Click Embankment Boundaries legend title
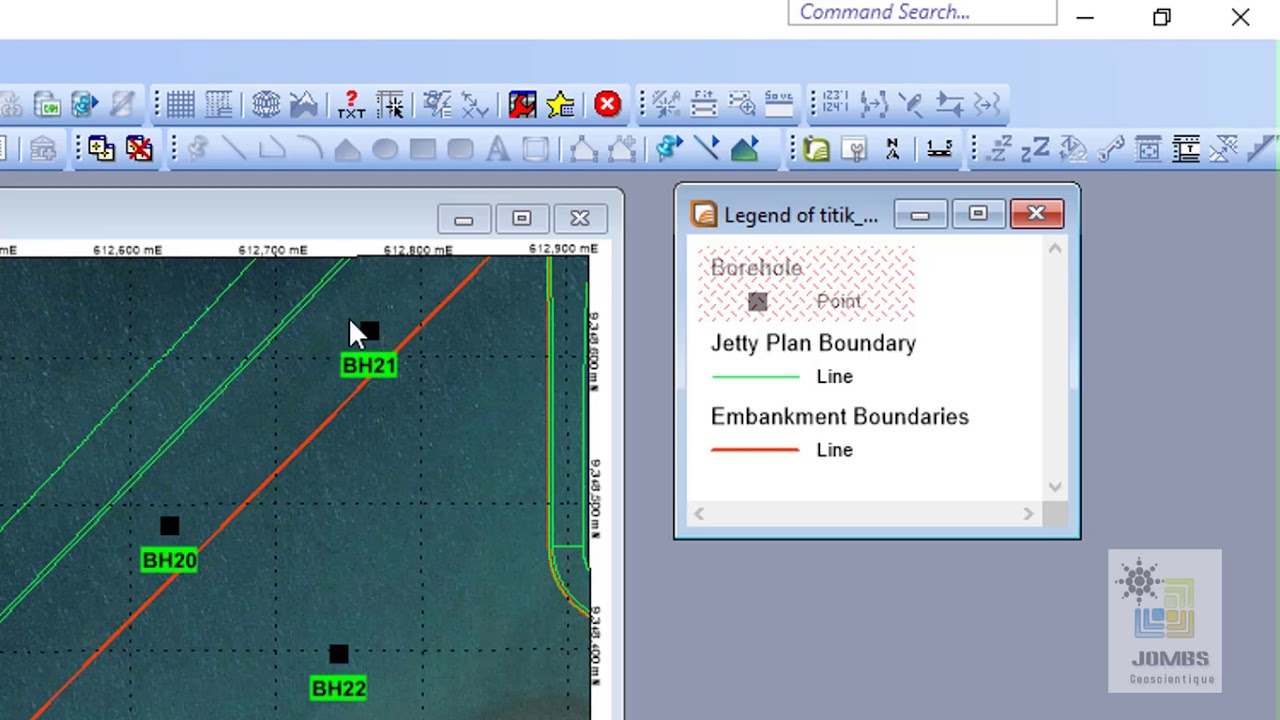 pos(840,417)
